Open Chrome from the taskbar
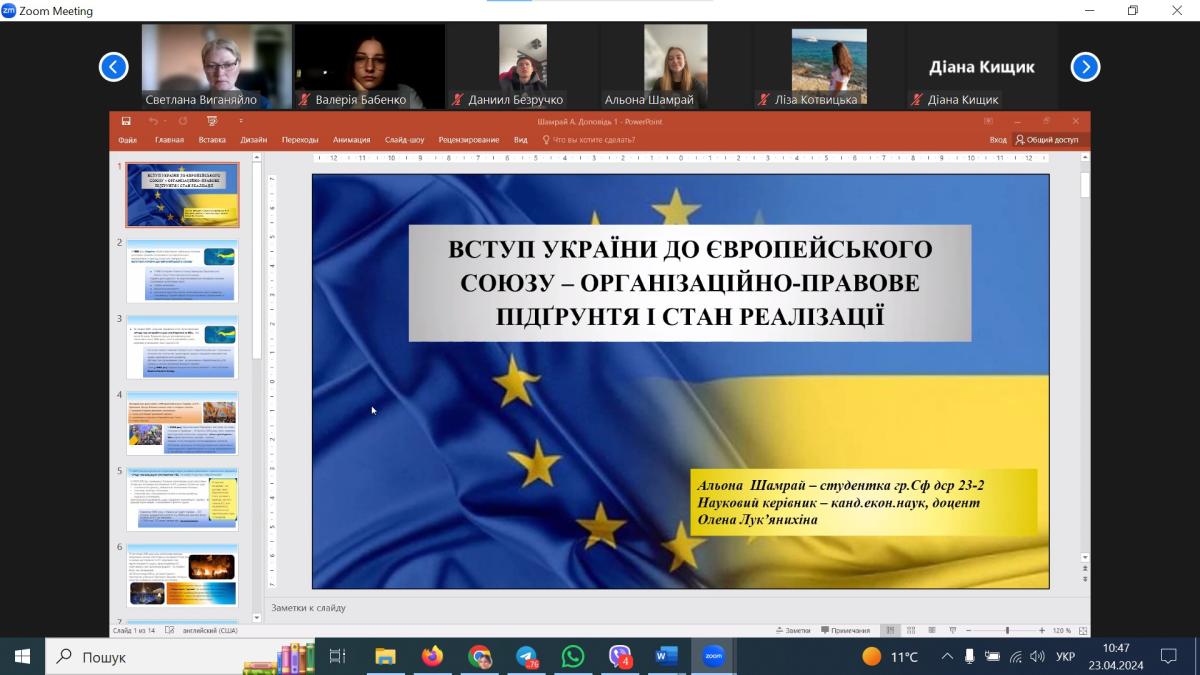 (x=479, y=656)
